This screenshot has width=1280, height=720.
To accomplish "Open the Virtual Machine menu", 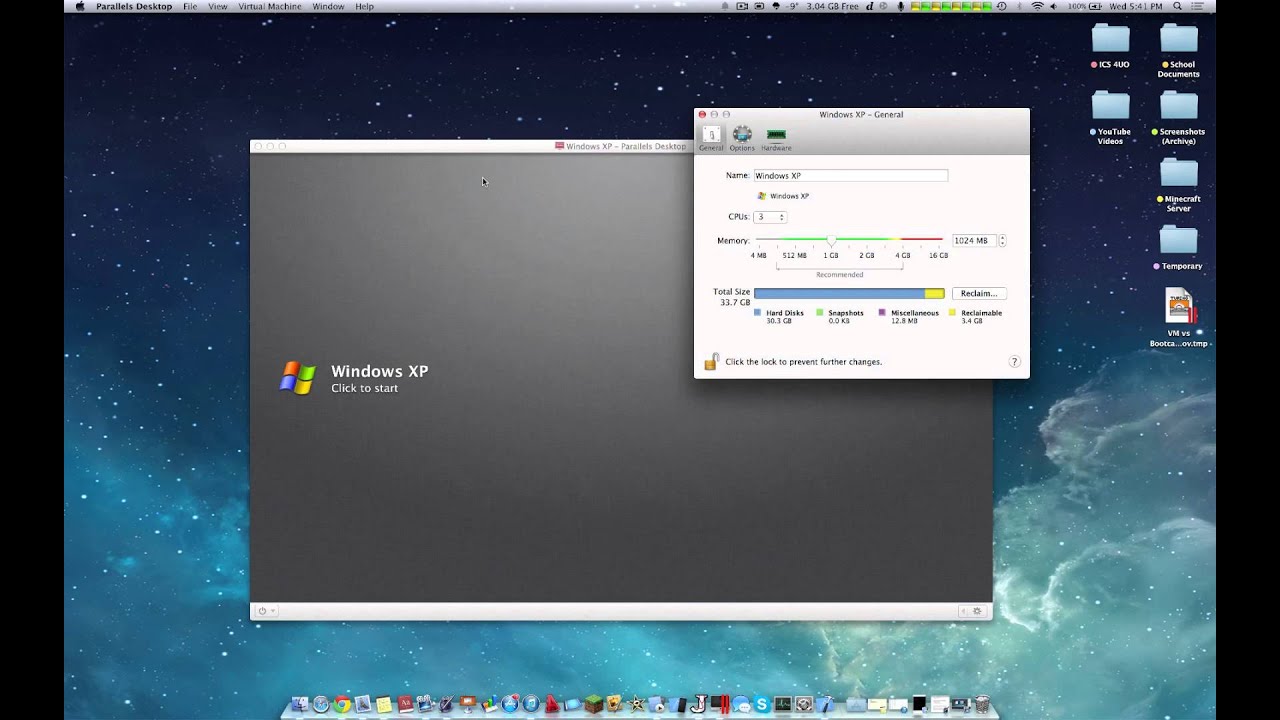I will click(x=270, y=6).
